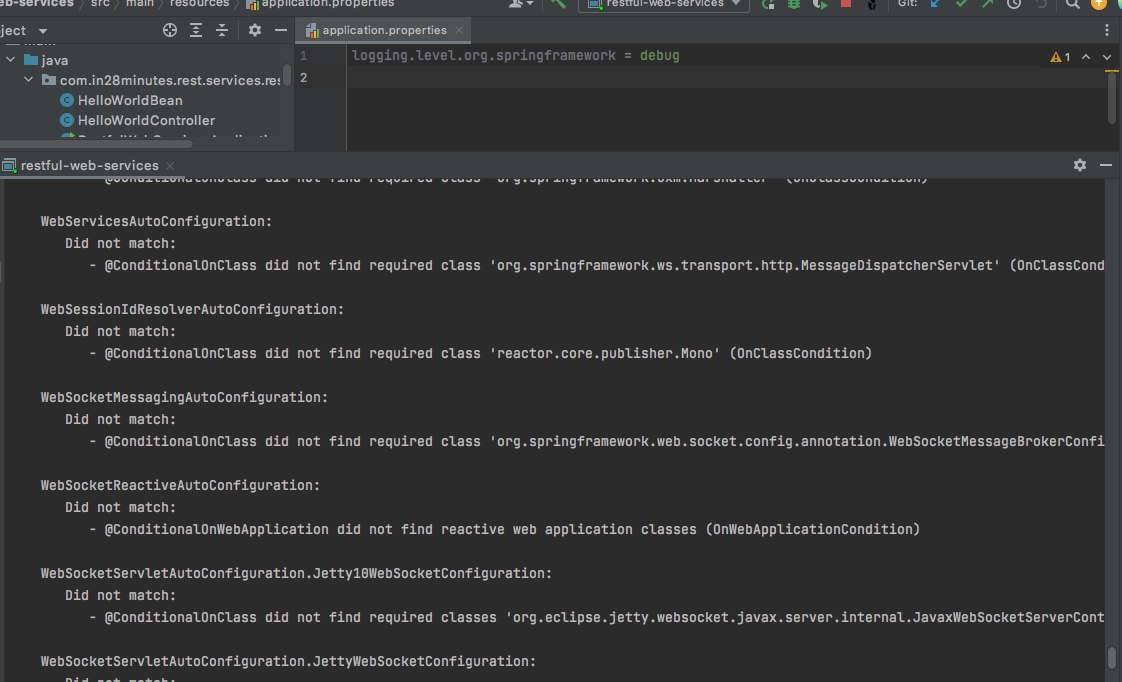This screenshot has height=682, width=1122.
Task: Click the src breadcrumb in the navigation bar
Action: coord(100,4)
